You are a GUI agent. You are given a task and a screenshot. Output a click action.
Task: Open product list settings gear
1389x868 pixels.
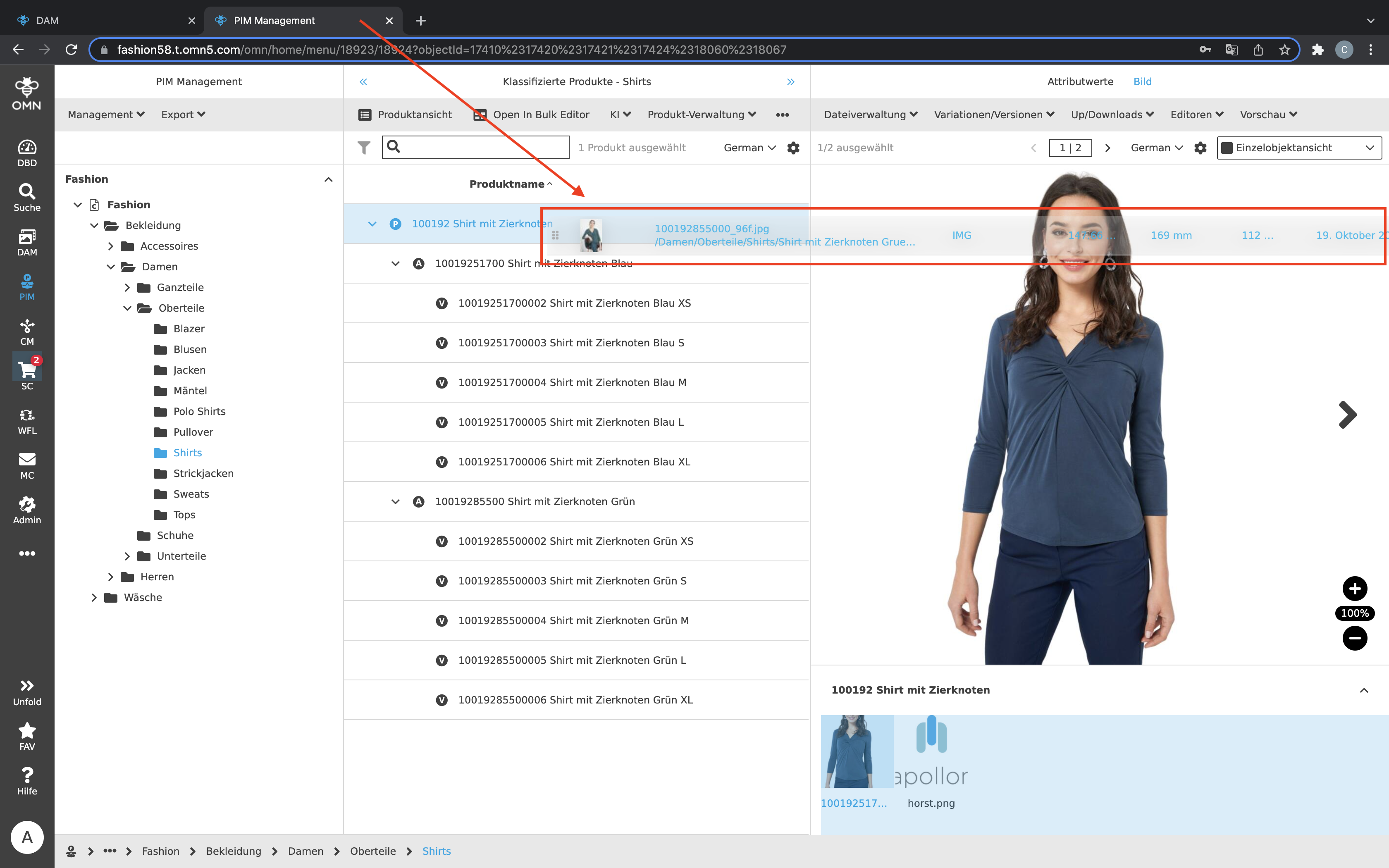[x=793, y=148]
